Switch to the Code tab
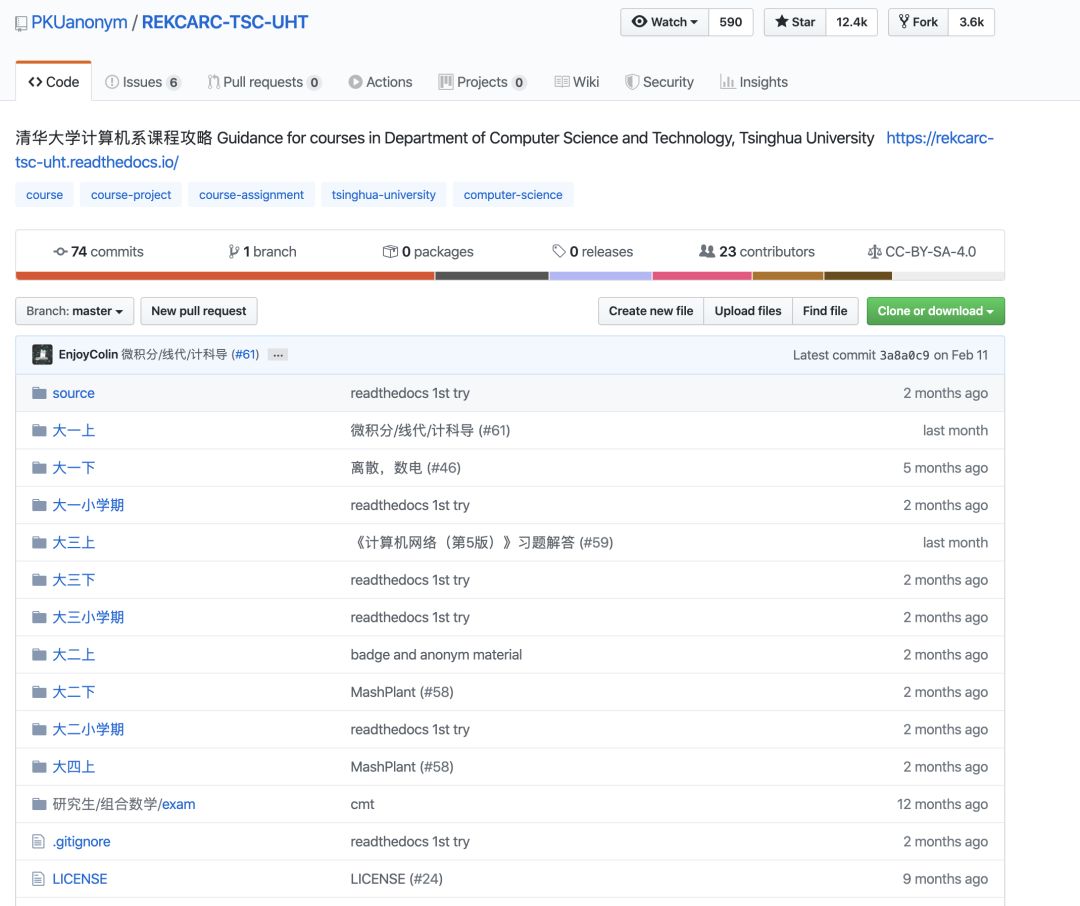 pos(54,82)
